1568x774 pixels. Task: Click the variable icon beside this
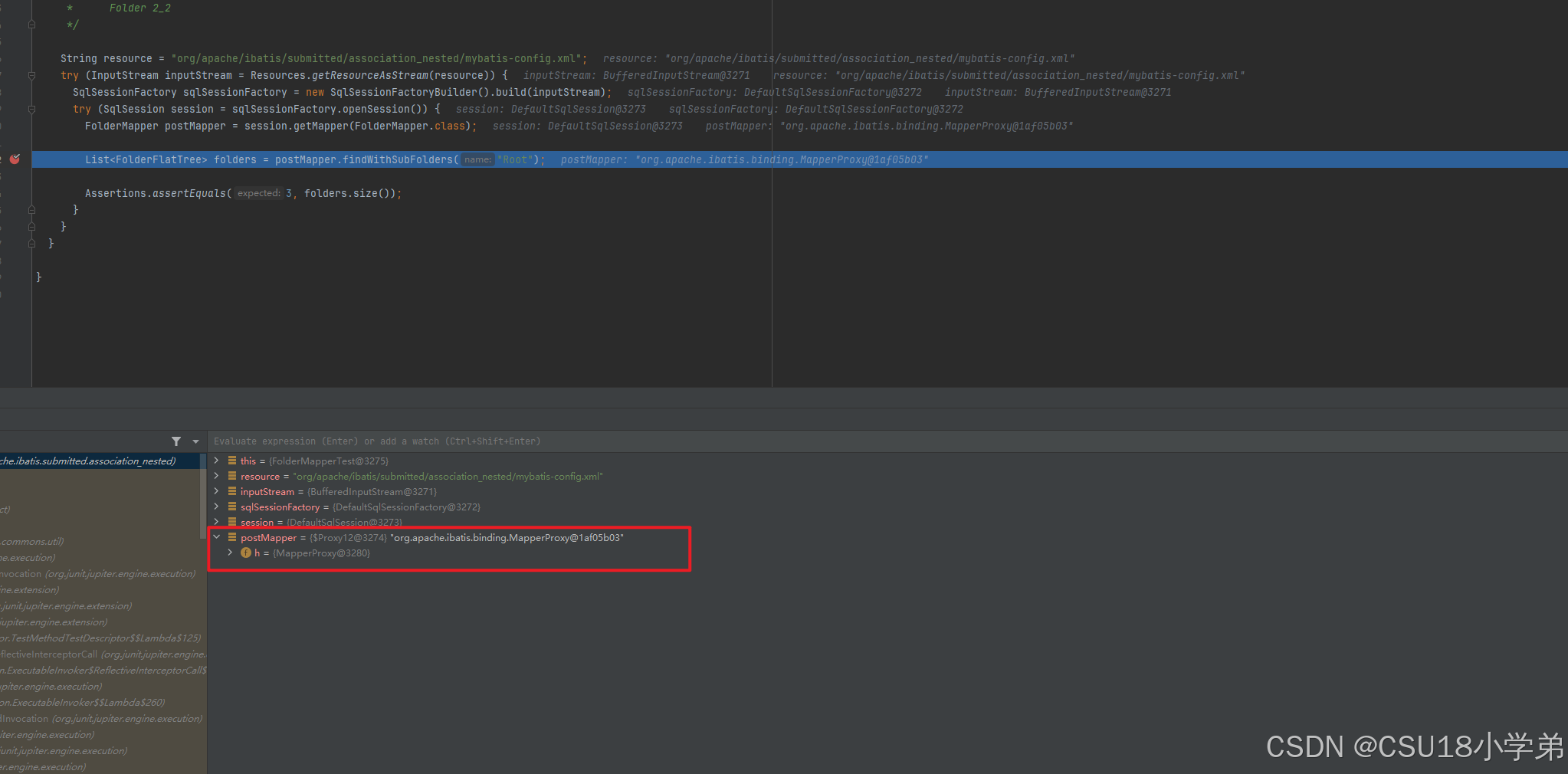(232, 461)
